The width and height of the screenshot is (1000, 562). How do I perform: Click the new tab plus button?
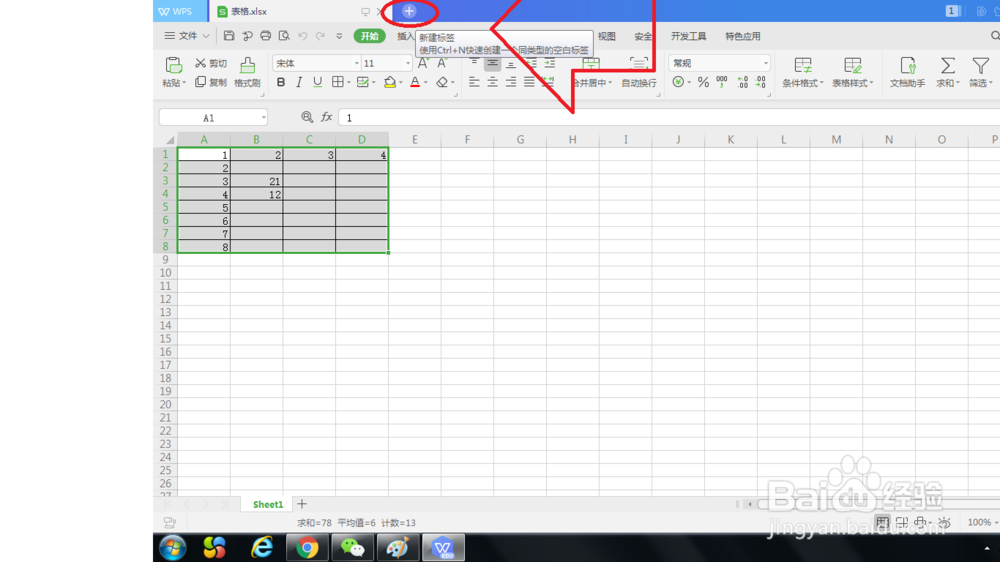[409, 11]
